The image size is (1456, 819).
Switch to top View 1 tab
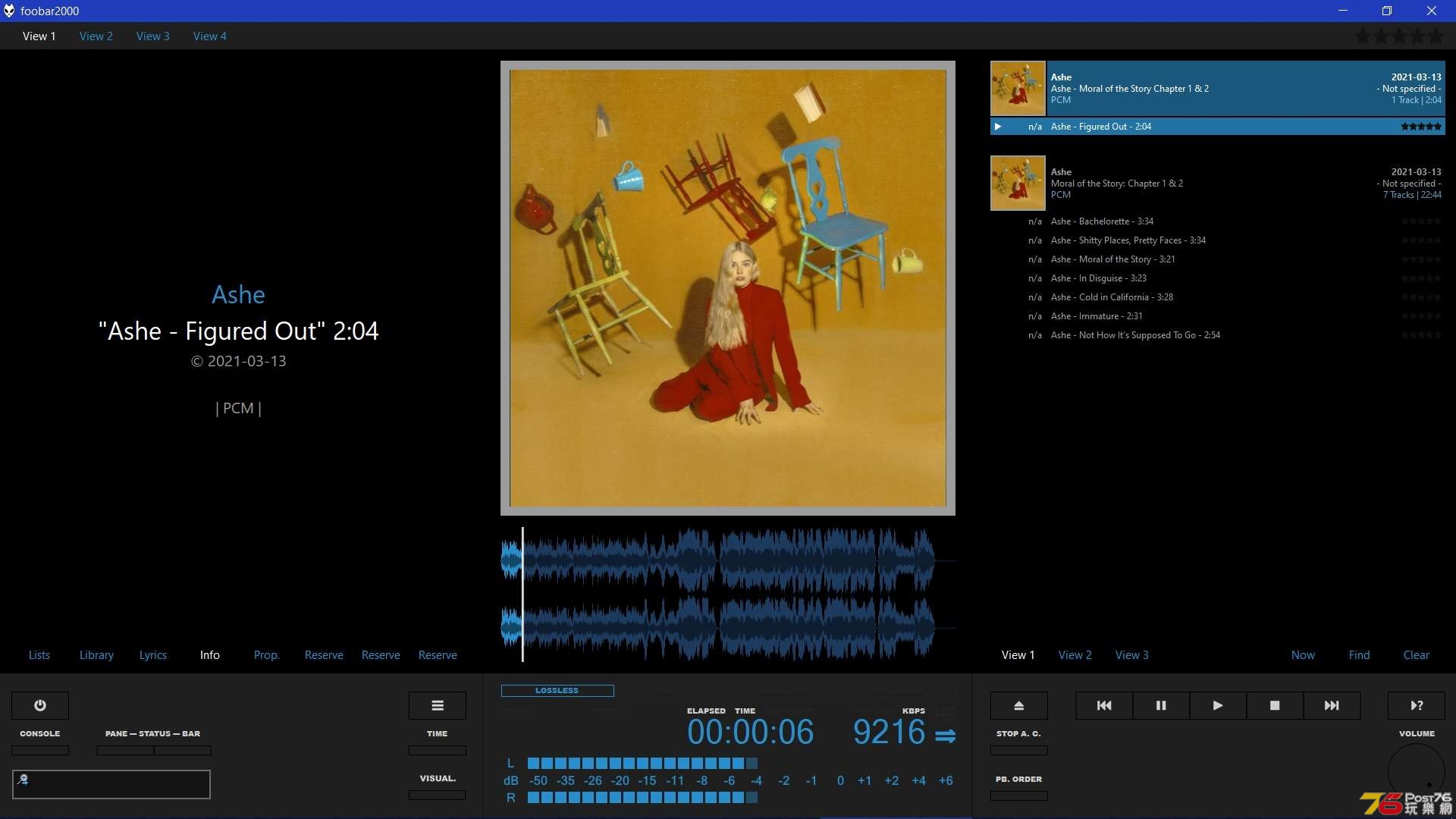[x=39, y=36]
